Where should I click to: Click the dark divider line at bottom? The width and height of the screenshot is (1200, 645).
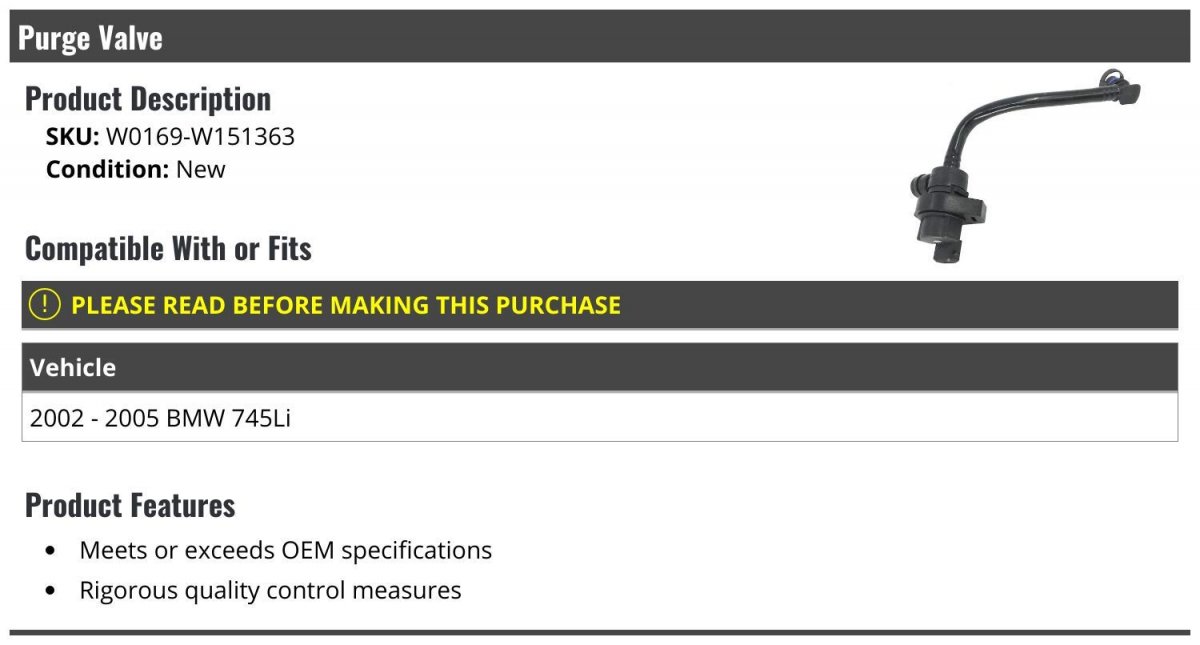click(600, 632)
